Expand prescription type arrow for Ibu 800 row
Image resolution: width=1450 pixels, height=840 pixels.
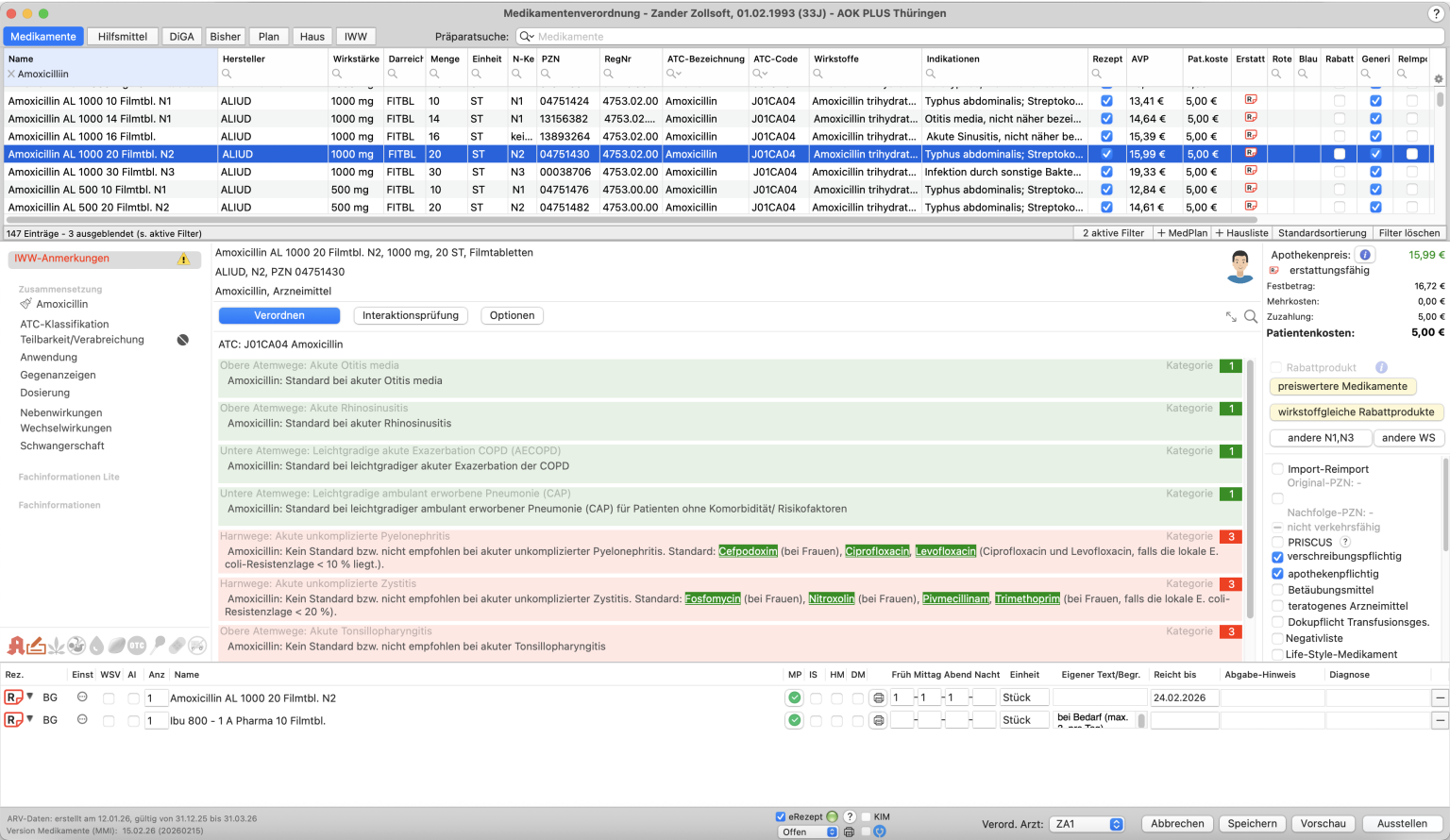pos(30,719)
